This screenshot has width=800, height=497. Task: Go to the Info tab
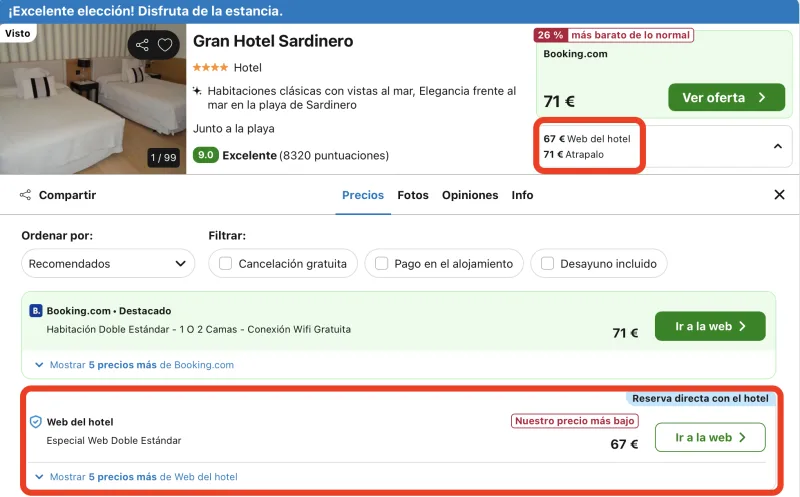click(522, 195)
